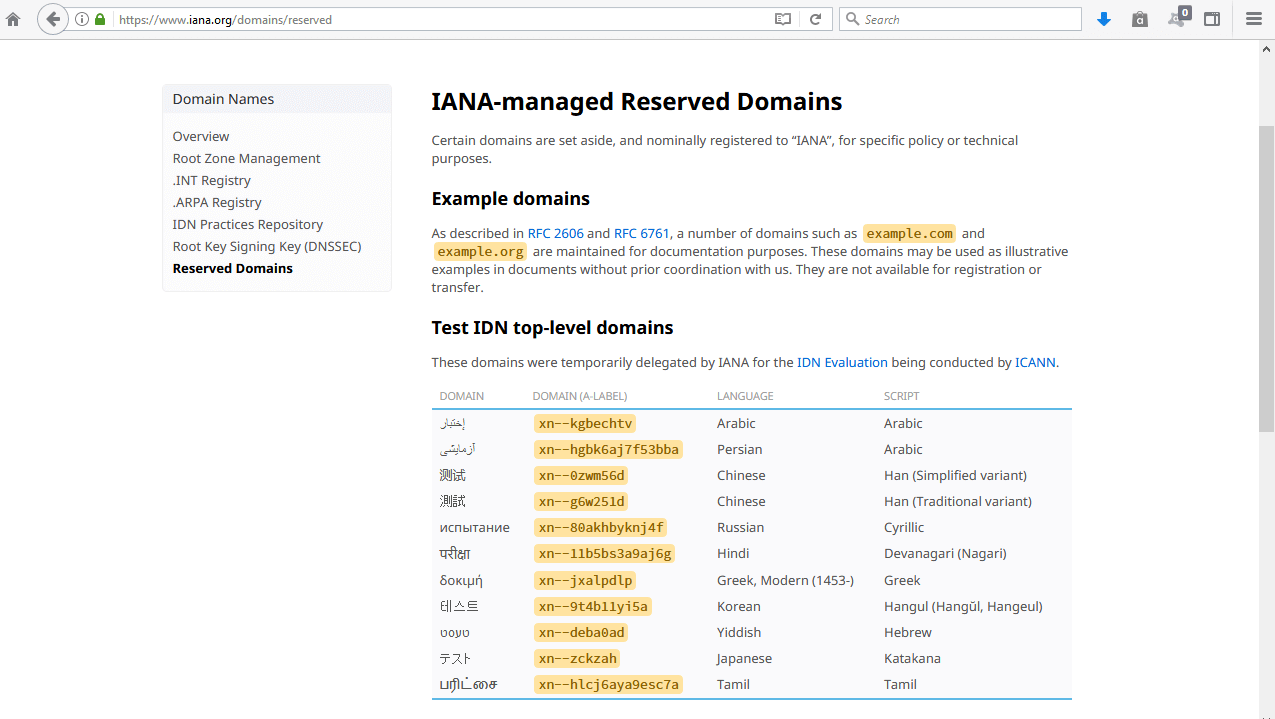This screenshot has height=719, width=1275.
Task: Select xn--9t4b11yi5a cell
Action: pyautogui.click(x=593, y=606)
